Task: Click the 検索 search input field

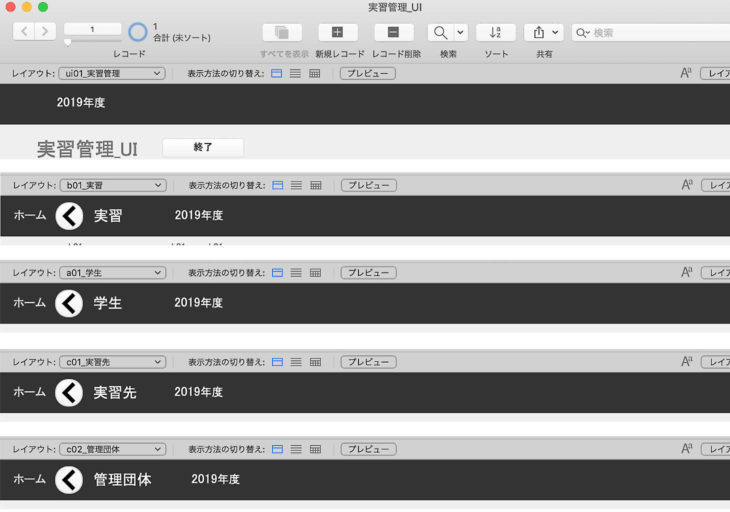Action: pyautogui.click(x=655, y=33)
